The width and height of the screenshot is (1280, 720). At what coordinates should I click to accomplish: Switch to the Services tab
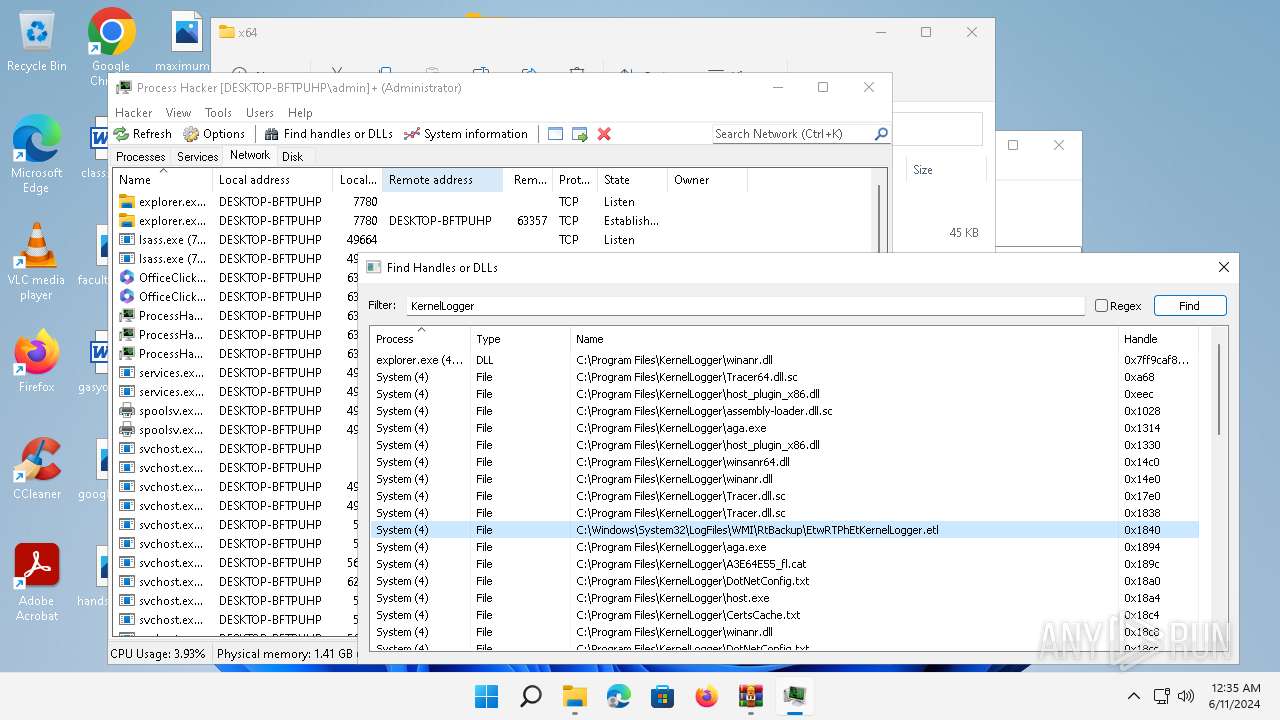[x=197, y=156]
